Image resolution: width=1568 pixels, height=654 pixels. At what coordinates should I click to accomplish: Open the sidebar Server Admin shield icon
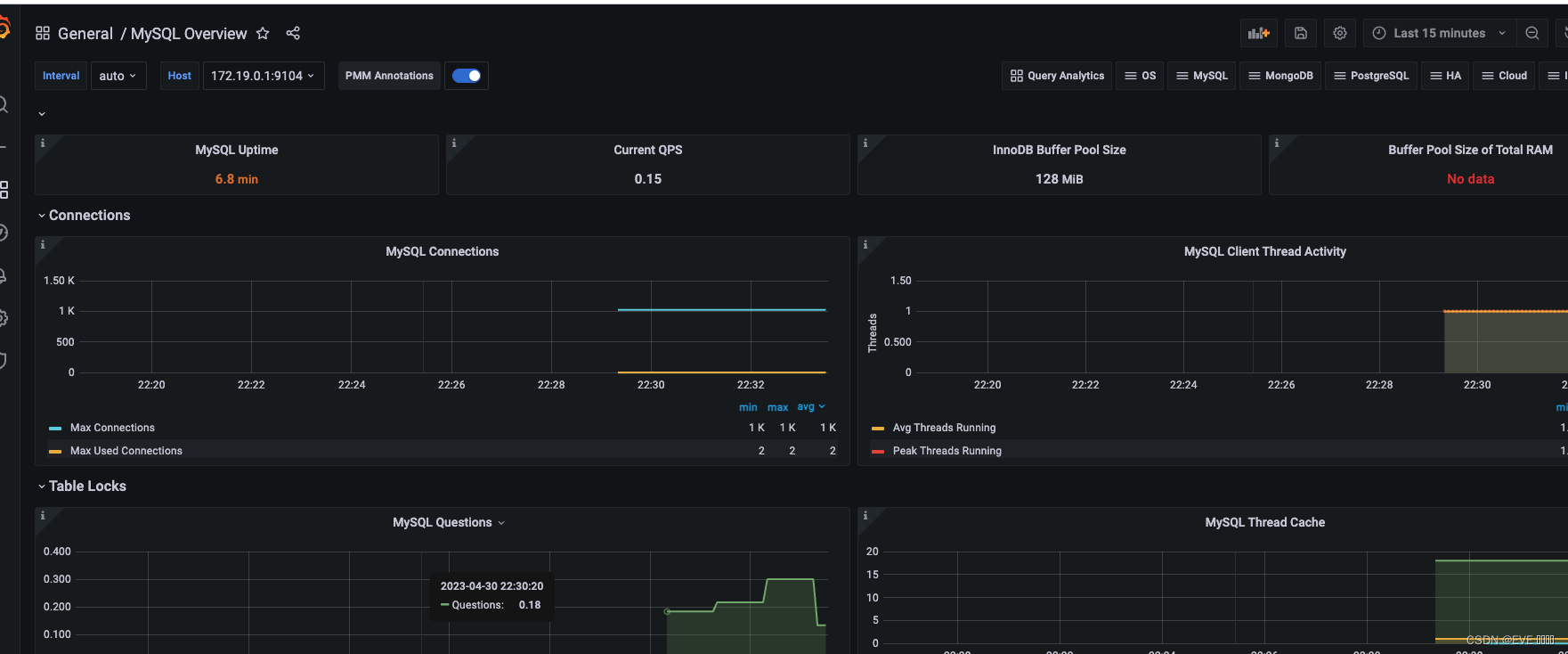click(x=4, y=361)
